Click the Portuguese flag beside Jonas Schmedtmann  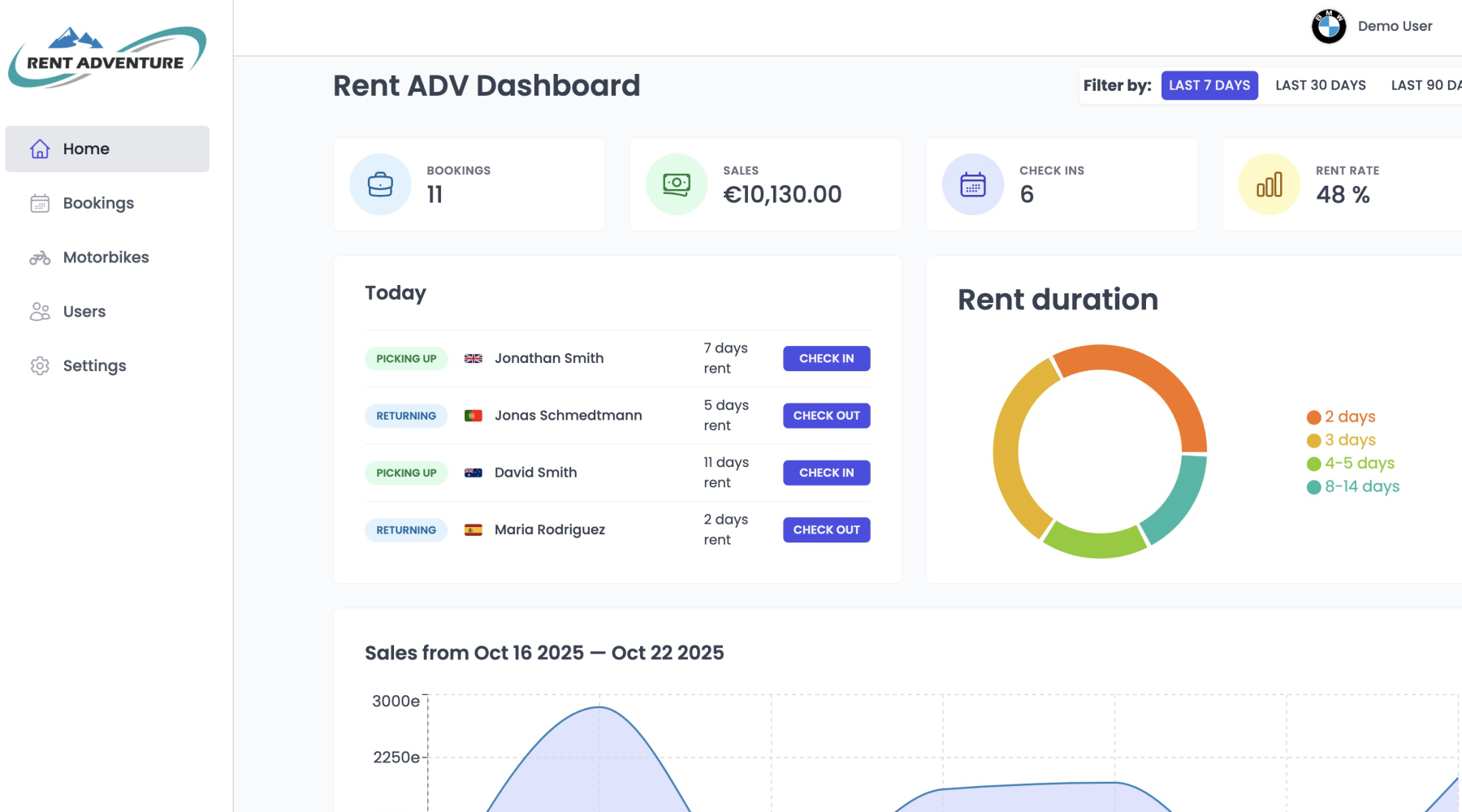[474, 415]
